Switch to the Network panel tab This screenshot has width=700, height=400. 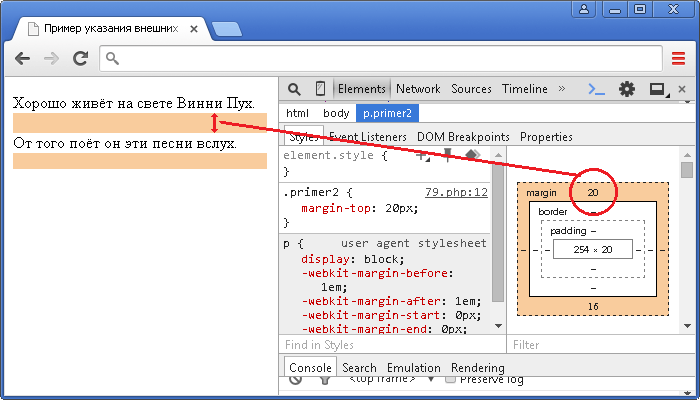(418, 89)
